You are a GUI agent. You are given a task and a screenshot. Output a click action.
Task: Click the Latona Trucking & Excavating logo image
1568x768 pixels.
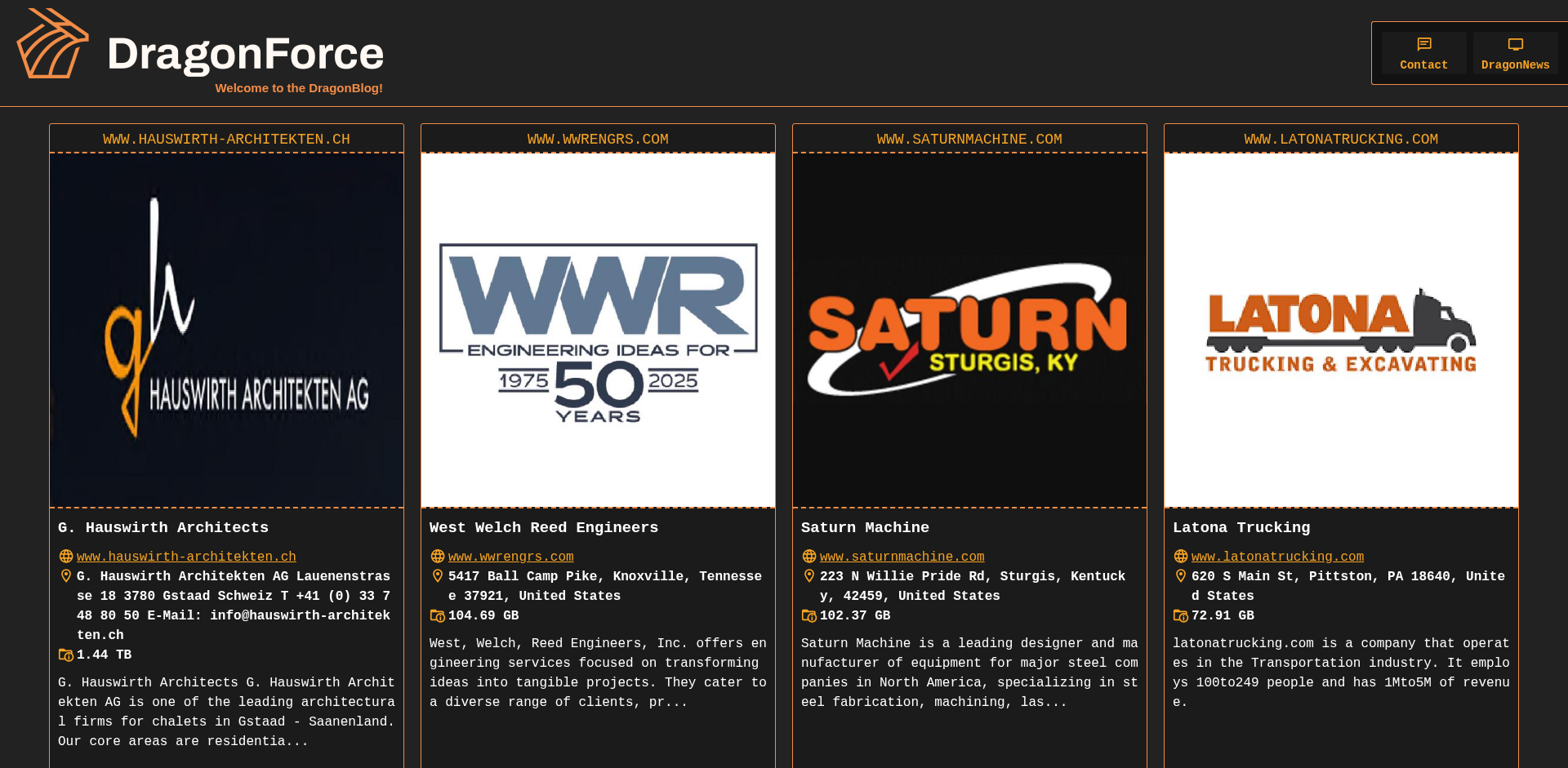tap(1341, 331)
